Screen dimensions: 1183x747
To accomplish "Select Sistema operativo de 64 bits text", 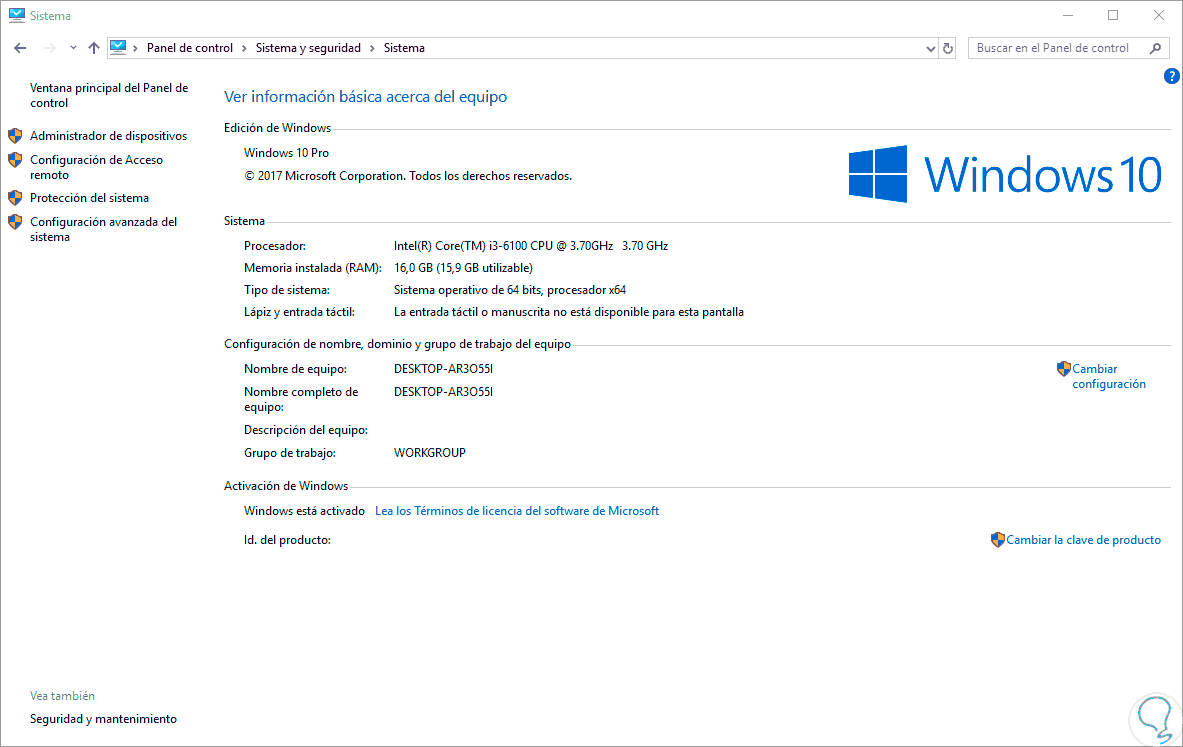I will [x=509, y=290].
